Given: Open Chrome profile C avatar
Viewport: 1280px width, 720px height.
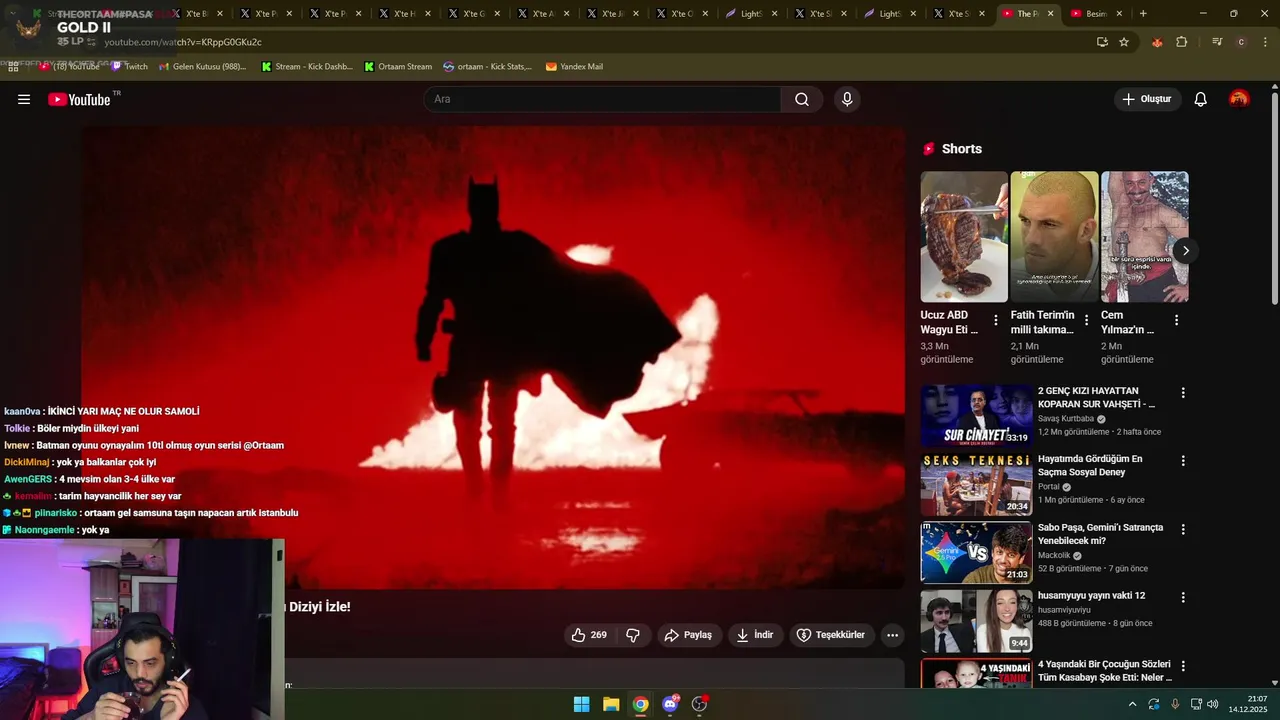Looking at the screenshot, I should (1241, 42).
